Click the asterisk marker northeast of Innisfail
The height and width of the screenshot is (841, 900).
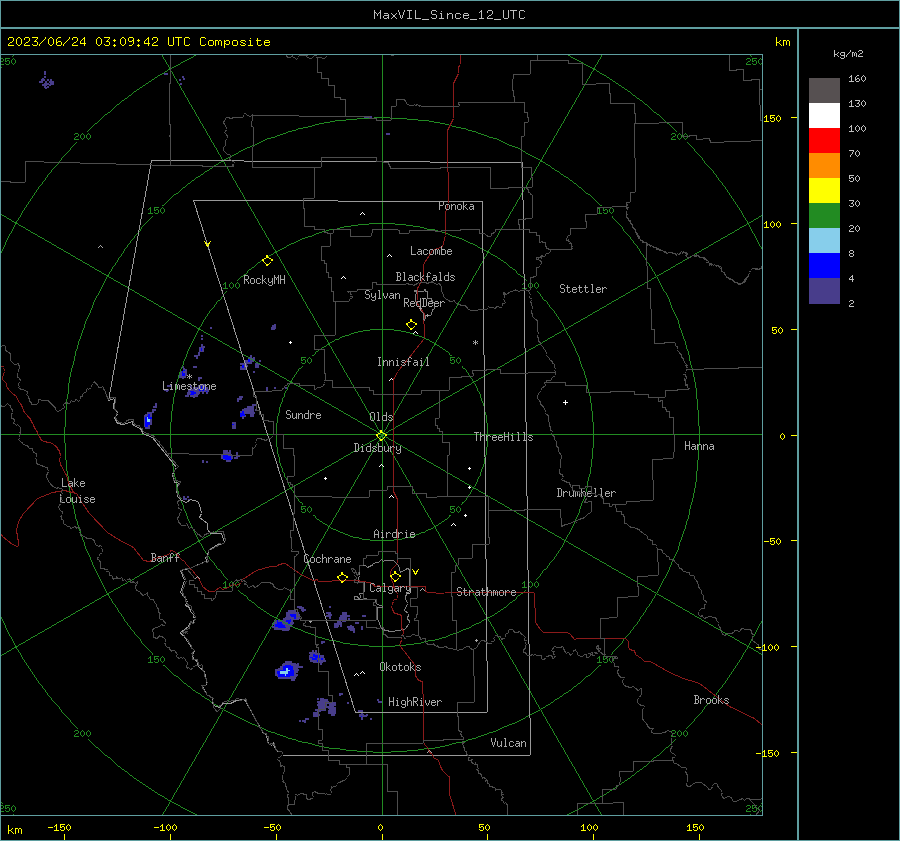coord(475,343)
